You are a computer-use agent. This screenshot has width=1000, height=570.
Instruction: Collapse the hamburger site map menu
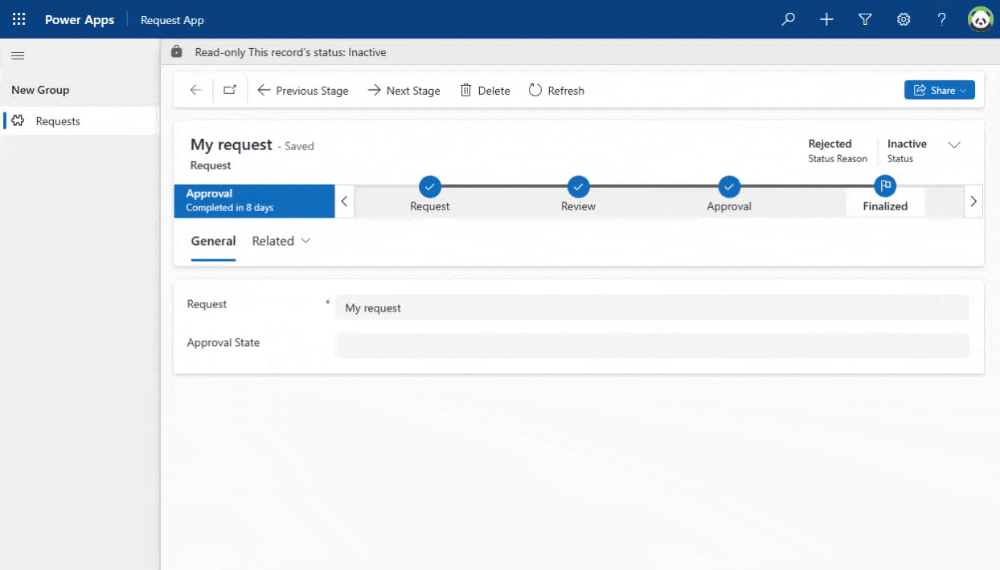18,56
